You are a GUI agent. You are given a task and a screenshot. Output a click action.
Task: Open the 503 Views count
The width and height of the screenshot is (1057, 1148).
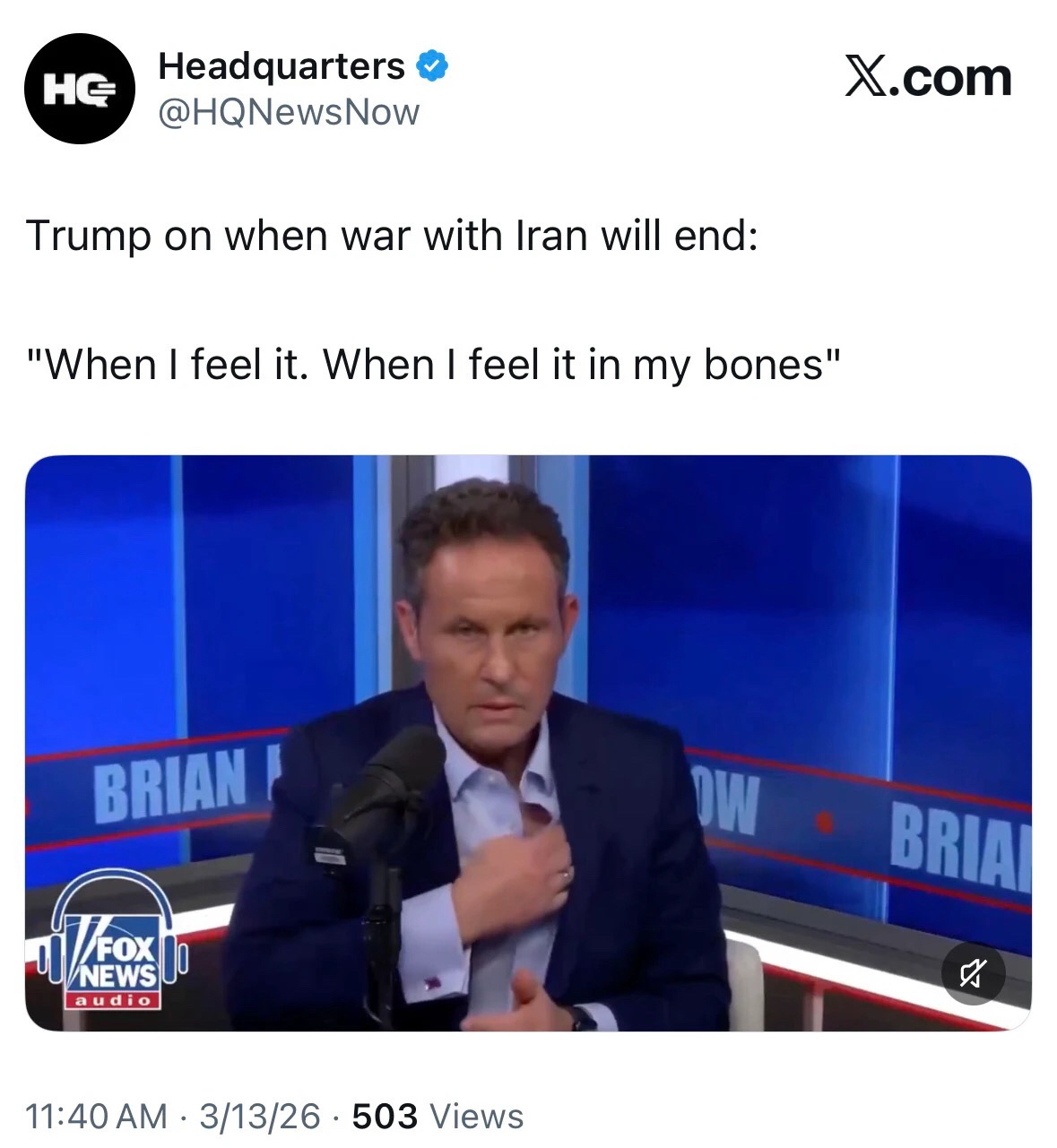[x=438, y=1116]
